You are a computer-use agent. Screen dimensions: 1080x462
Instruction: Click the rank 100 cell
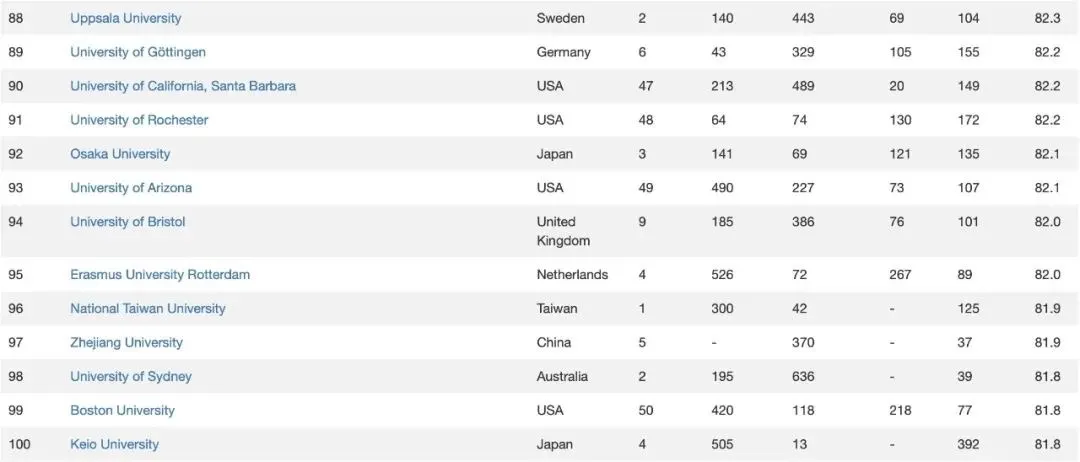[x=19, y=444]
